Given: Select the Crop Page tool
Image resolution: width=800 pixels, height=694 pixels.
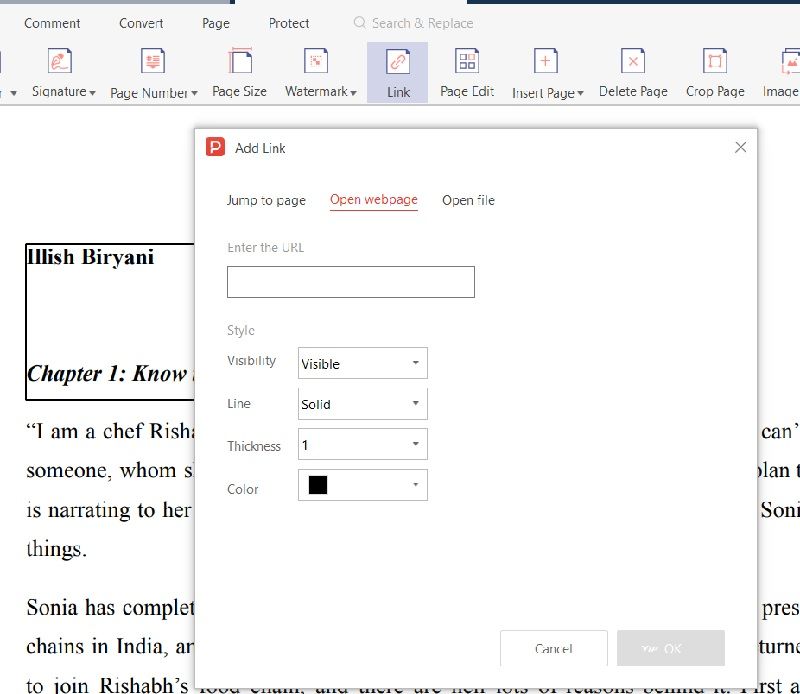Looking at the screenshot, I should (715, 72).
